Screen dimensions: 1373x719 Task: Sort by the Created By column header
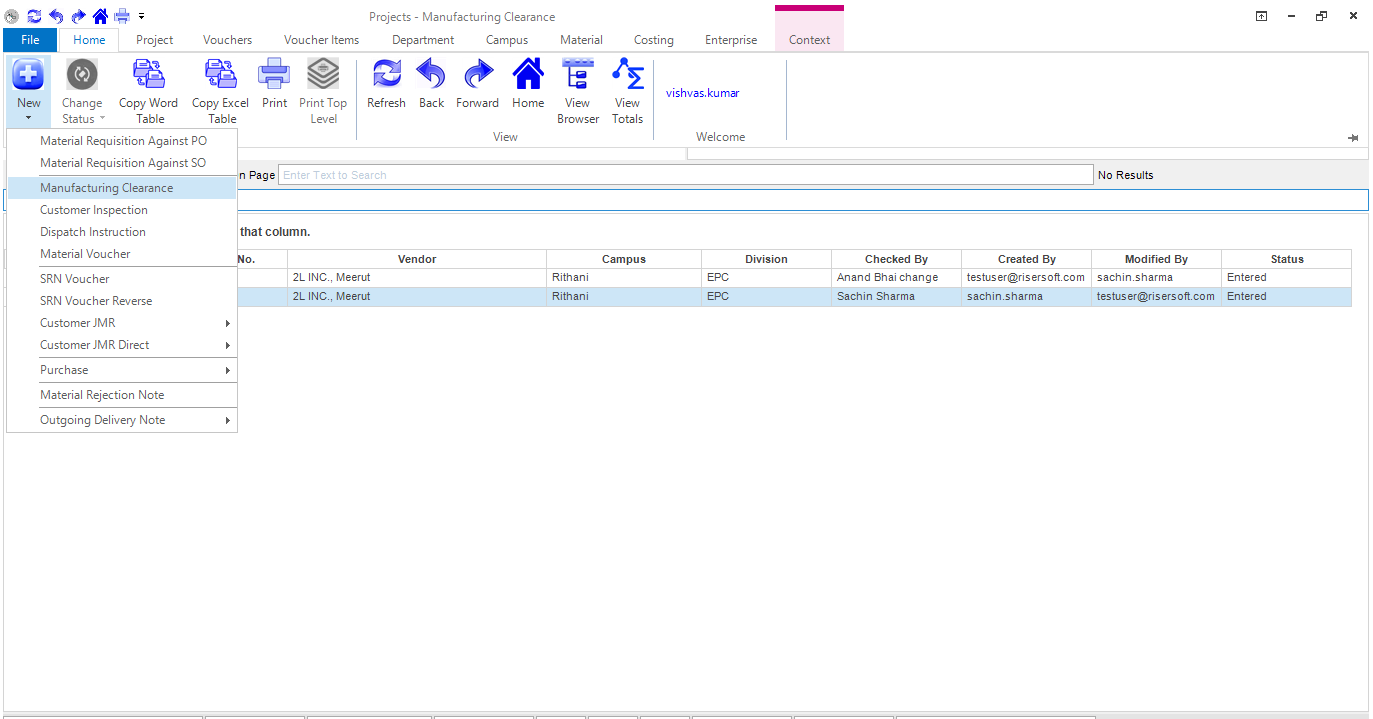point(1027,259)
